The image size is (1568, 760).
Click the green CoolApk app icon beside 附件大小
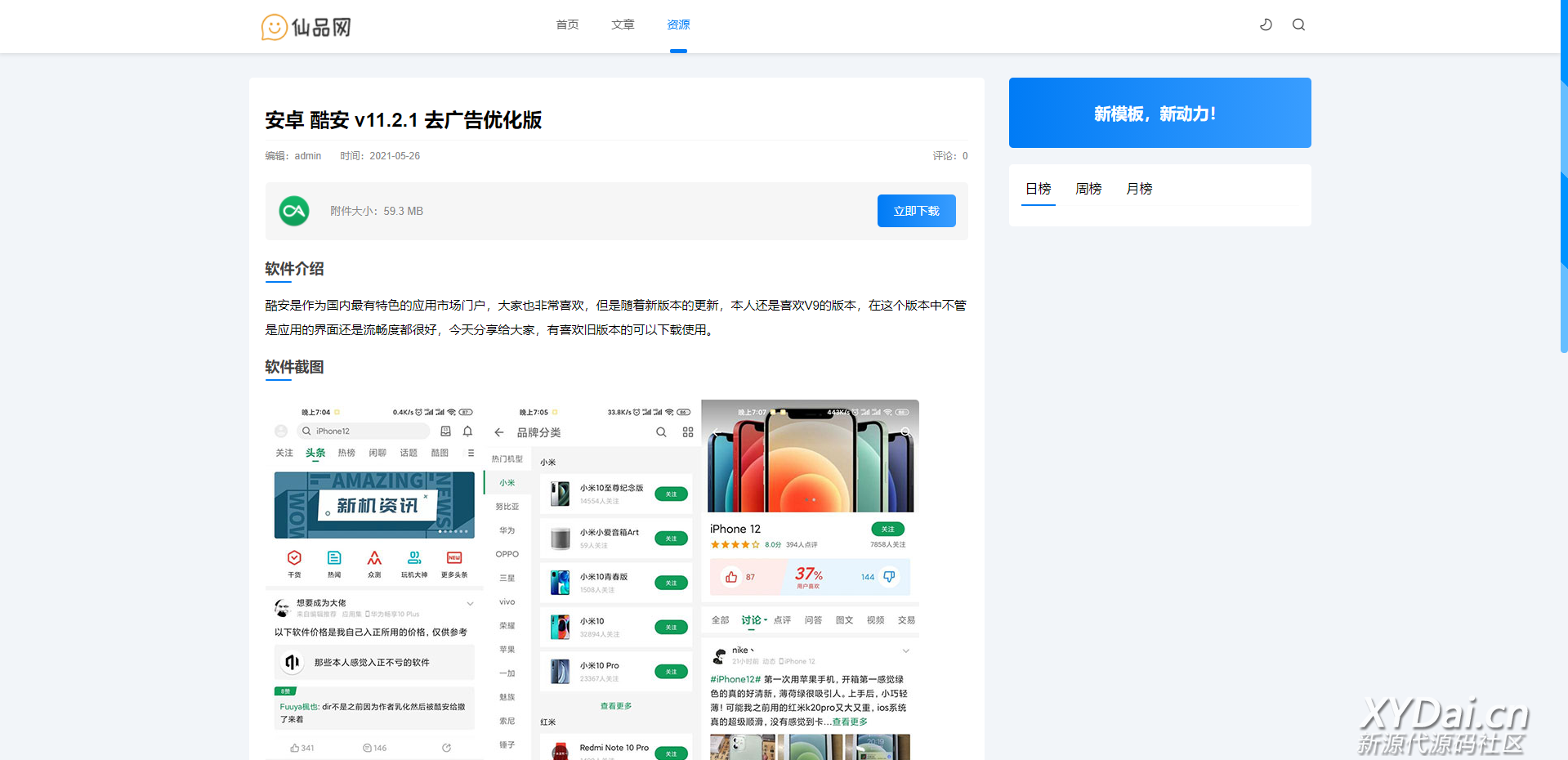(x=293, y=211)
